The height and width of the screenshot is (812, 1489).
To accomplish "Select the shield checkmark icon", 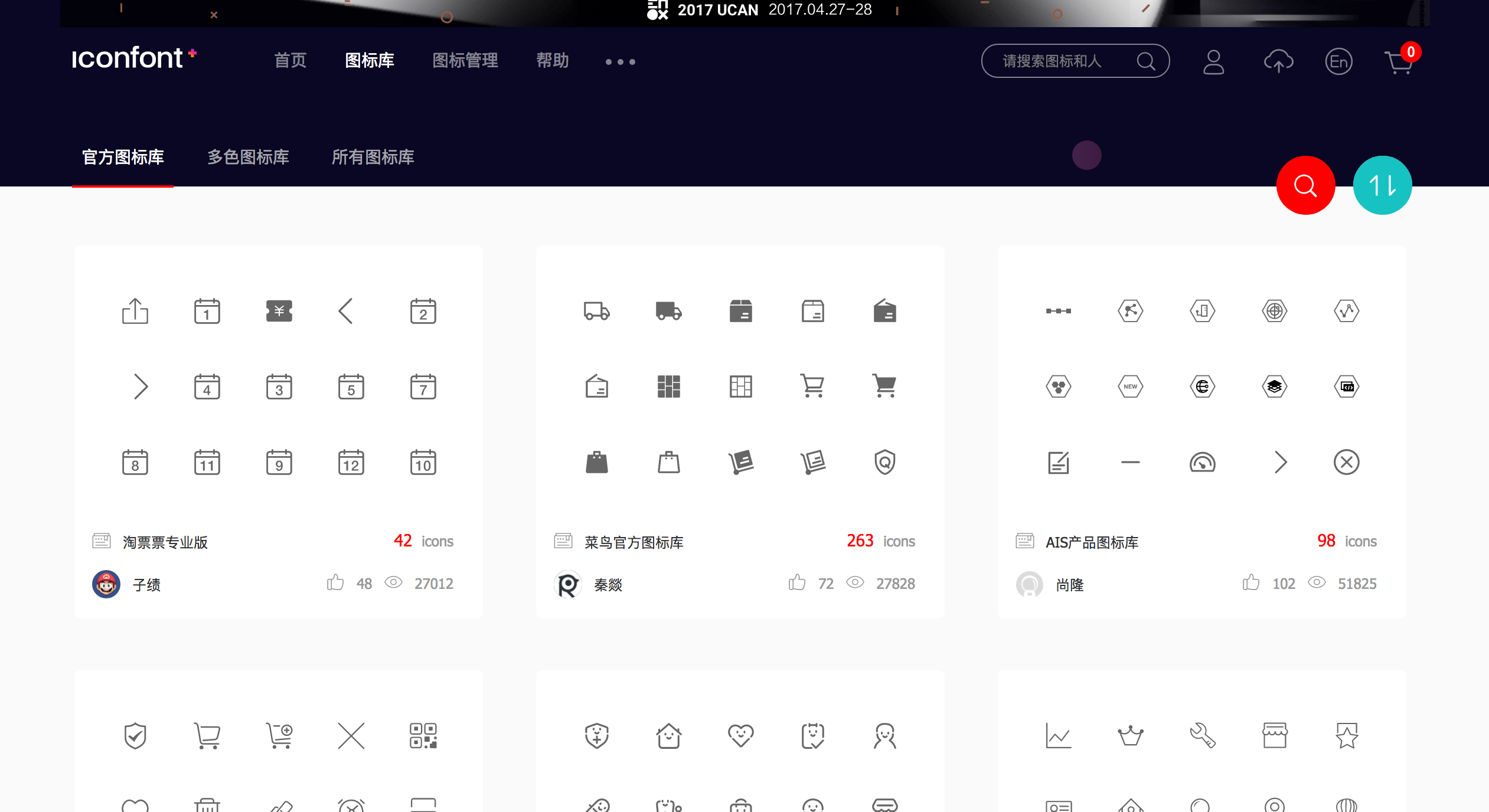I will click(x=135, y=736).
